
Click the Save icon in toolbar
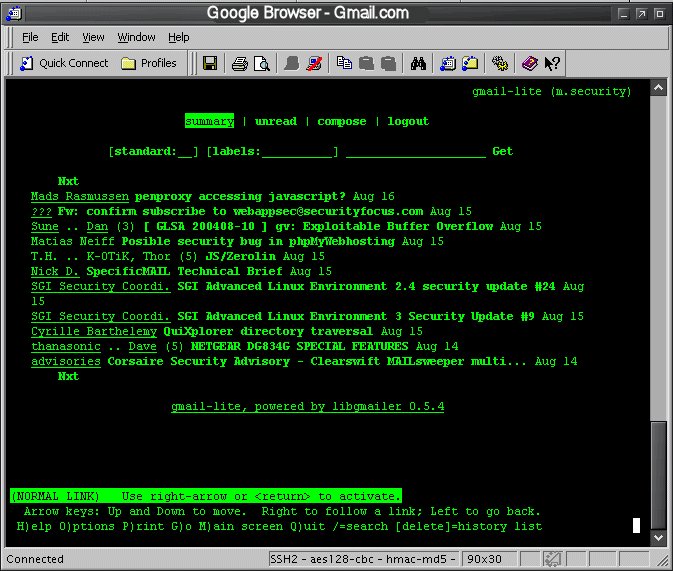210,63
